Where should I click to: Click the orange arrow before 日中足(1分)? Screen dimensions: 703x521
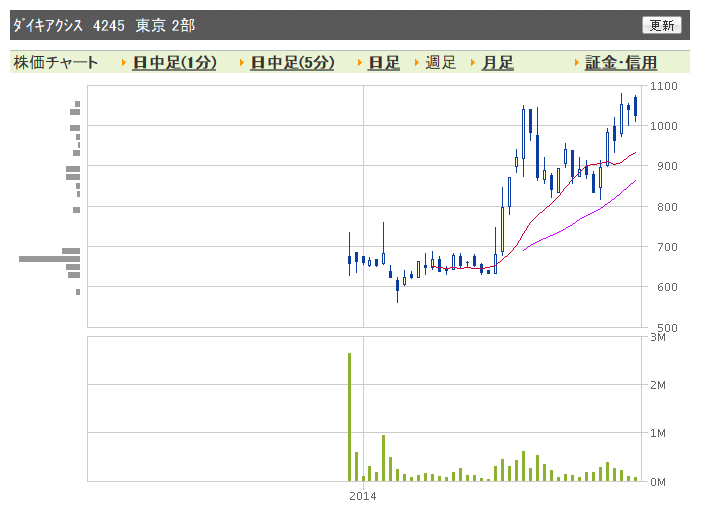tap(124, 63)
